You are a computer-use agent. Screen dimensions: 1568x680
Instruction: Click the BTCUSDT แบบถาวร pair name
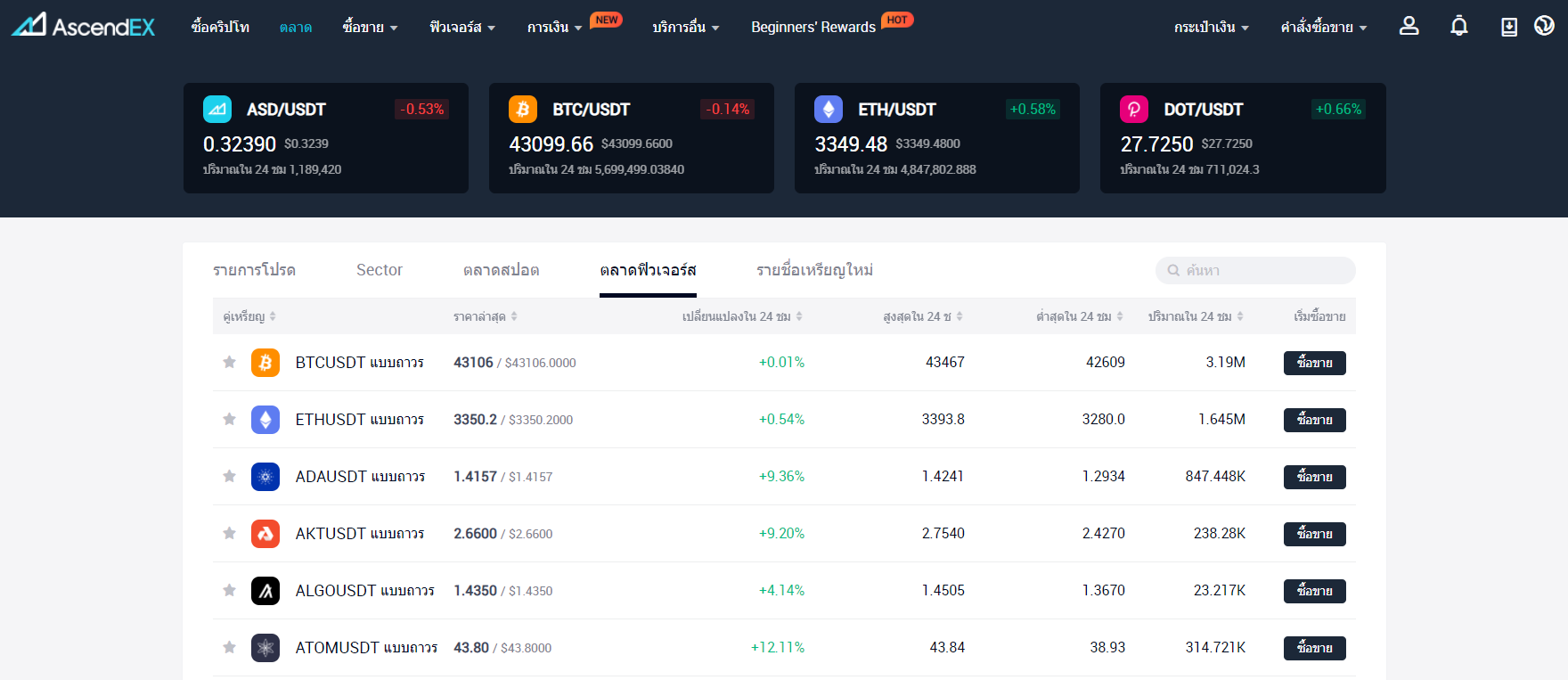[x=359, y=363]
